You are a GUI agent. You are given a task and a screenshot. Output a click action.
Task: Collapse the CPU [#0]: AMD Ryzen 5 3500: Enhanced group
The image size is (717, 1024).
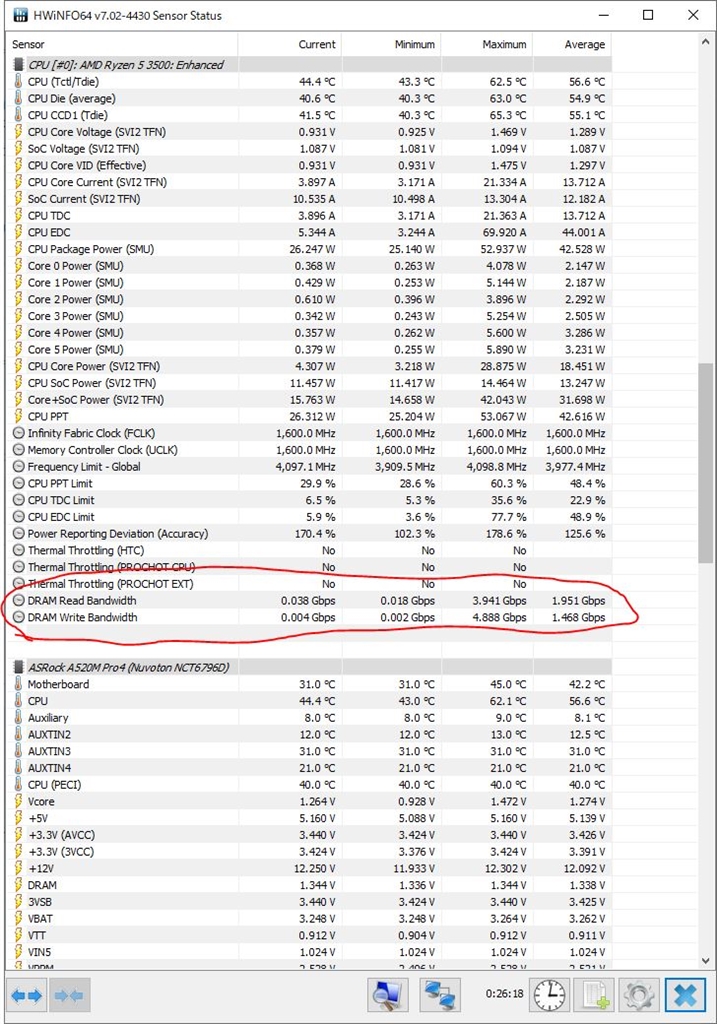[309, 65]
